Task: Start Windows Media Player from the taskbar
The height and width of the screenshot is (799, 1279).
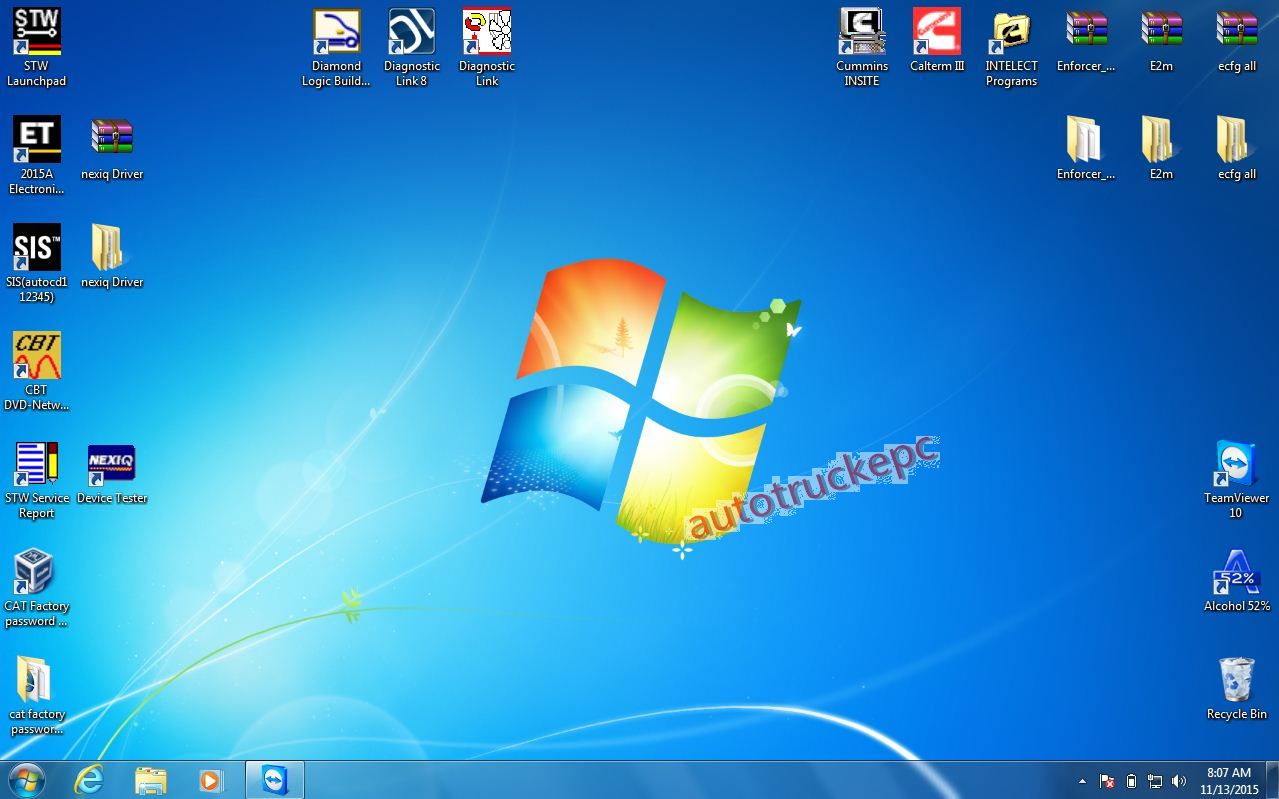Action: 211,780
